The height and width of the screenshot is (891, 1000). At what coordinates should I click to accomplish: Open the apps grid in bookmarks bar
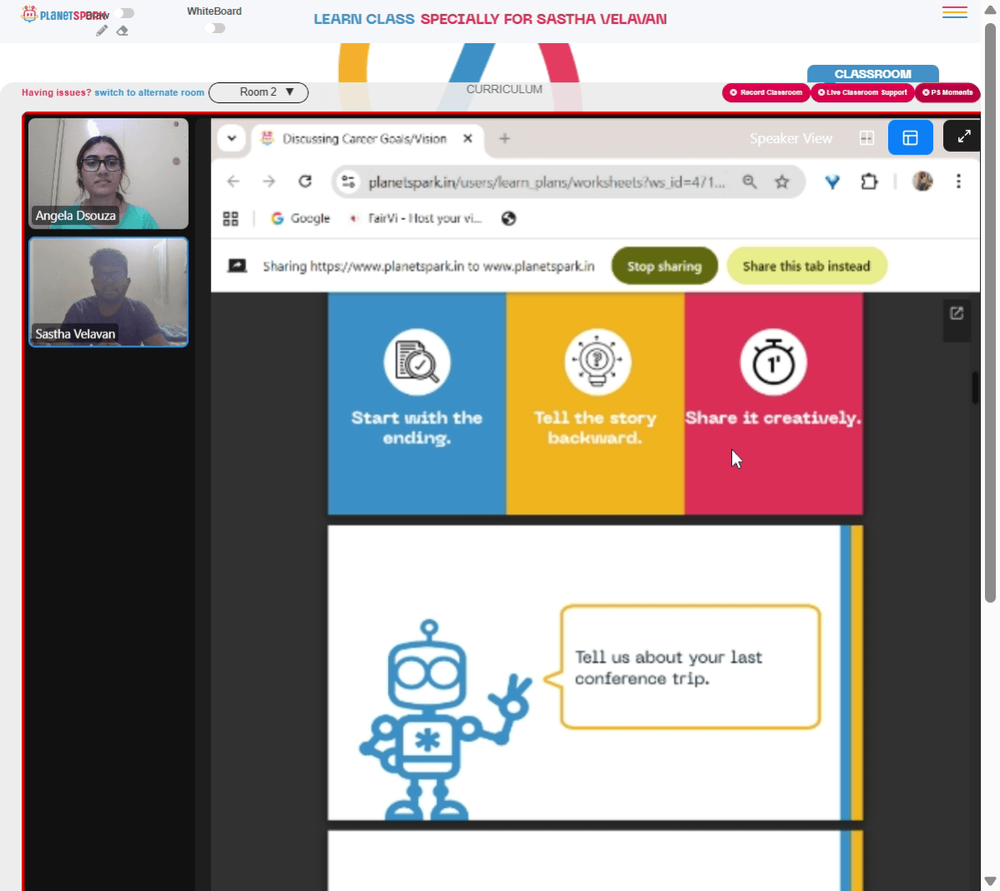click(x=231, y=219)
